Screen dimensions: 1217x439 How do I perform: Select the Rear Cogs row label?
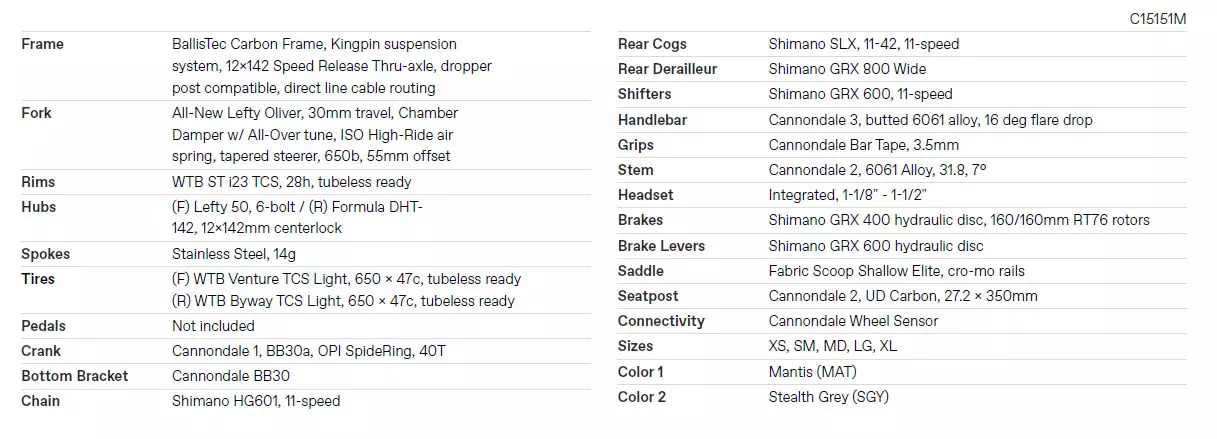(x=652, y=44)
